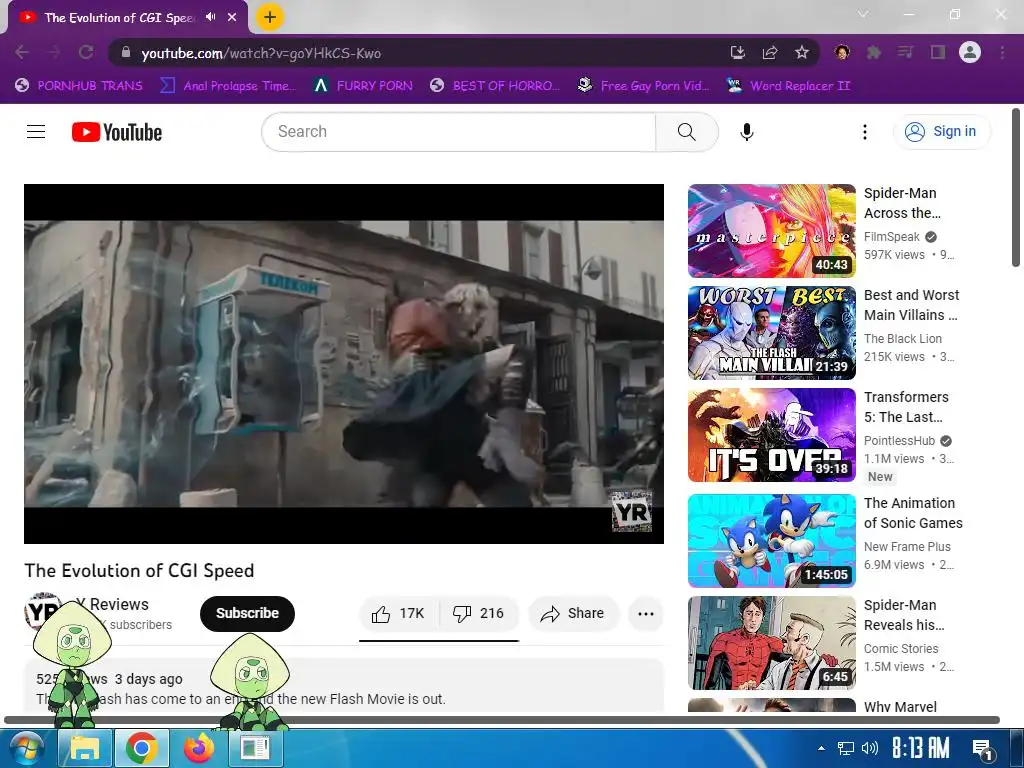Click the video title The Evolution of CGI Speed
The height and width of the screenshot is (768, 1024).
click(139, 570)
